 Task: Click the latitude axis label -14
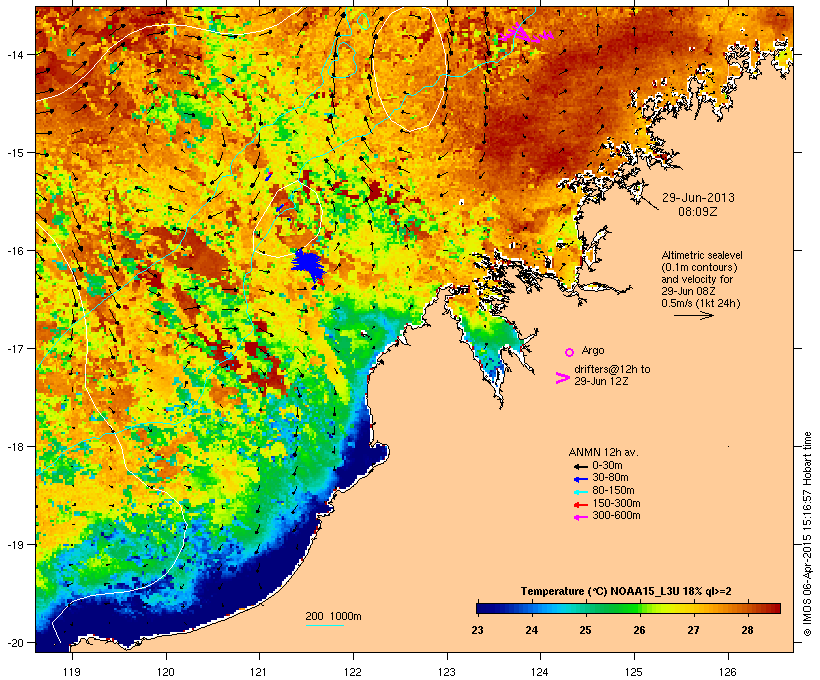click(x=15, y=54)
